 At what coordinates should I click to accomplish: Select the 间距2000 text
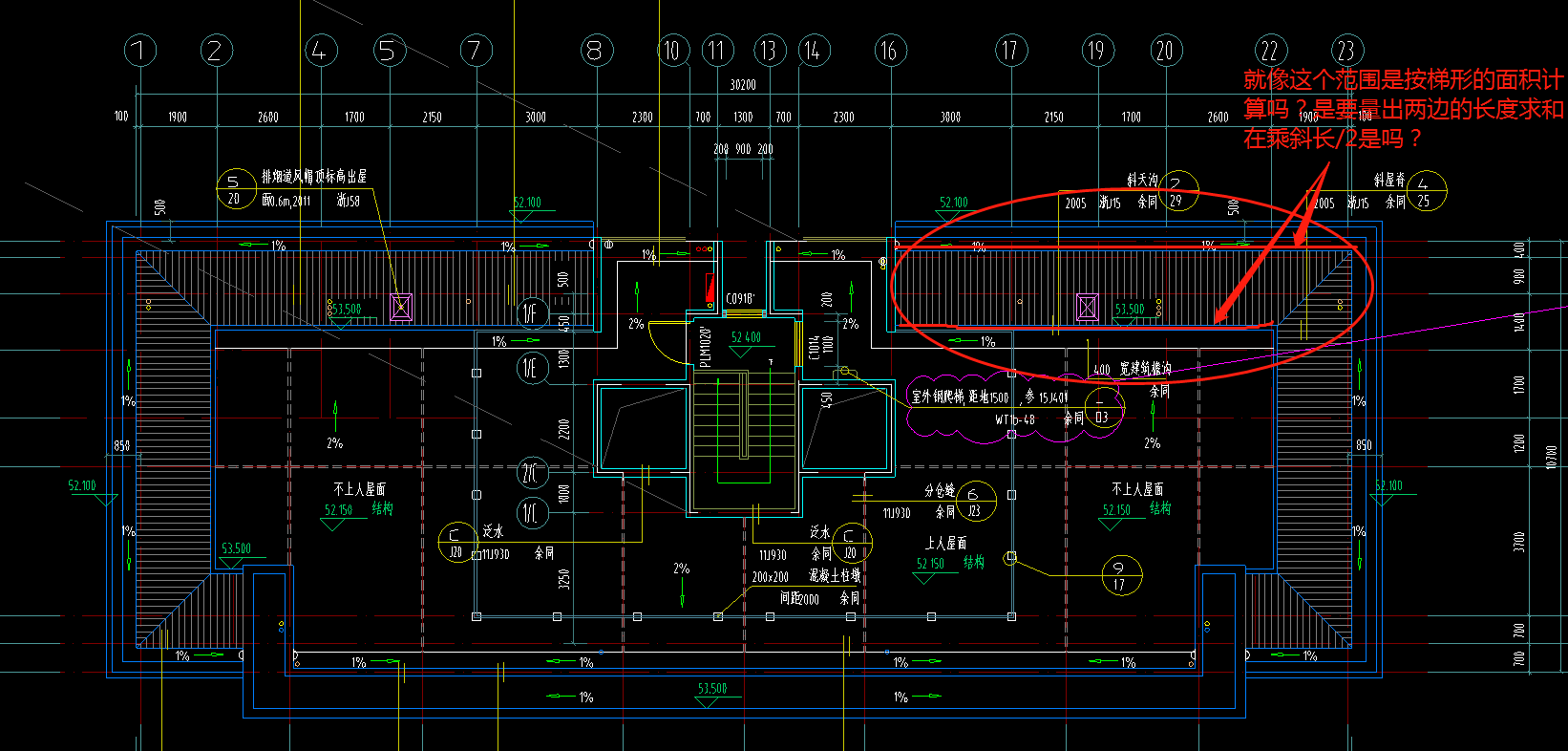pyautogui.click(x=799, y=598)
